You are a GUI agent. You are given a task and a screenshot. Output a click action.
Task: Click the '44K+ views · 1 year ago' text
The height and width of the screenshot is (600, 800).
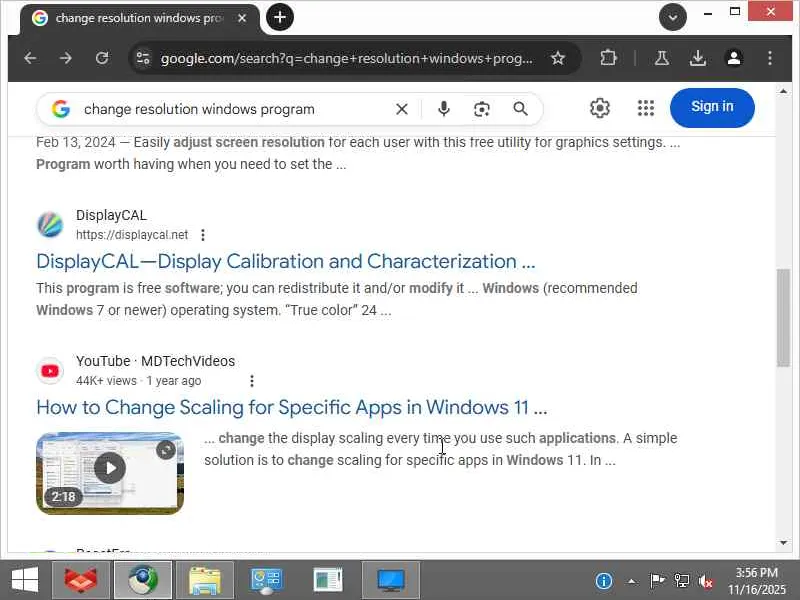(139, 381)
